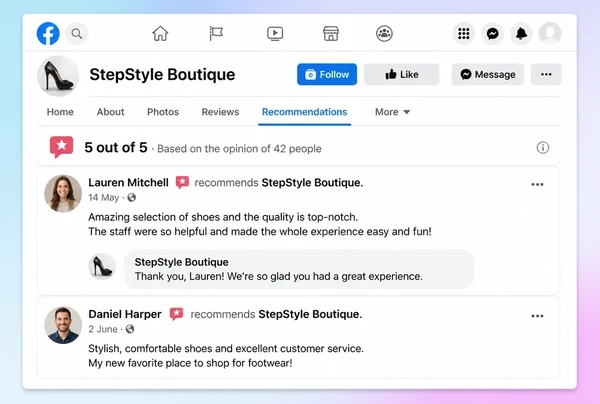Screen dimensions: 600x404
Task: Switch to the Home tab
Action: click(x=60, y=112)
